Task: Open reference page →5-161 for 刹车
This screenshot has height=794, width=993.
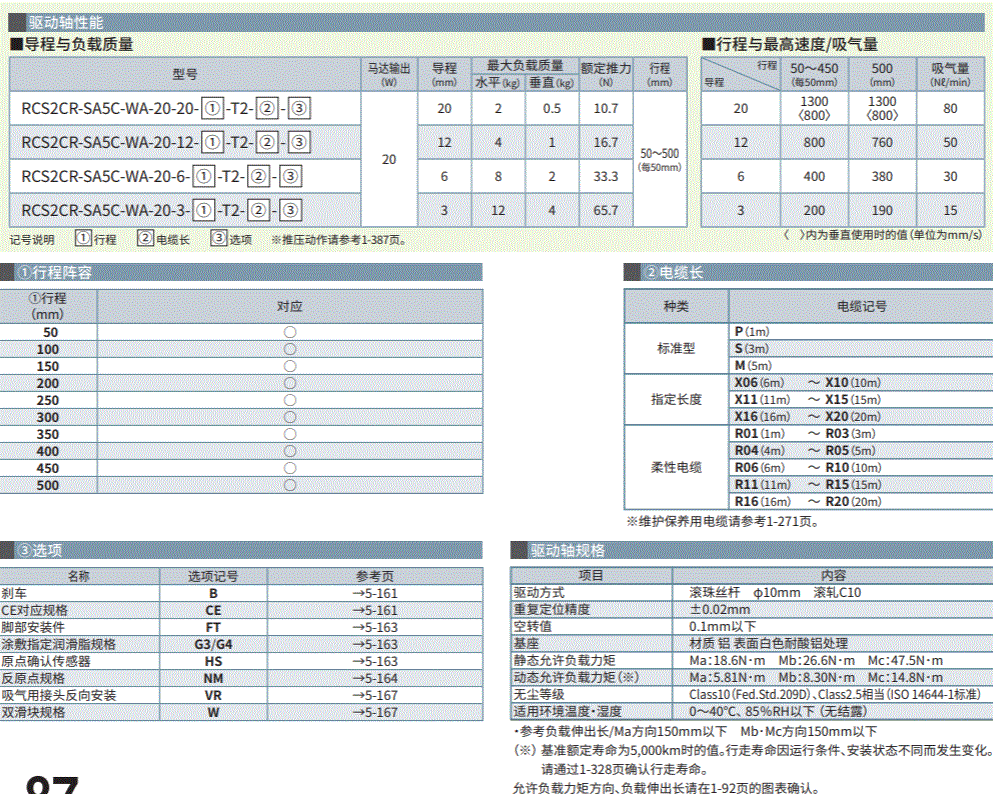Action: (x=375, y=593)
